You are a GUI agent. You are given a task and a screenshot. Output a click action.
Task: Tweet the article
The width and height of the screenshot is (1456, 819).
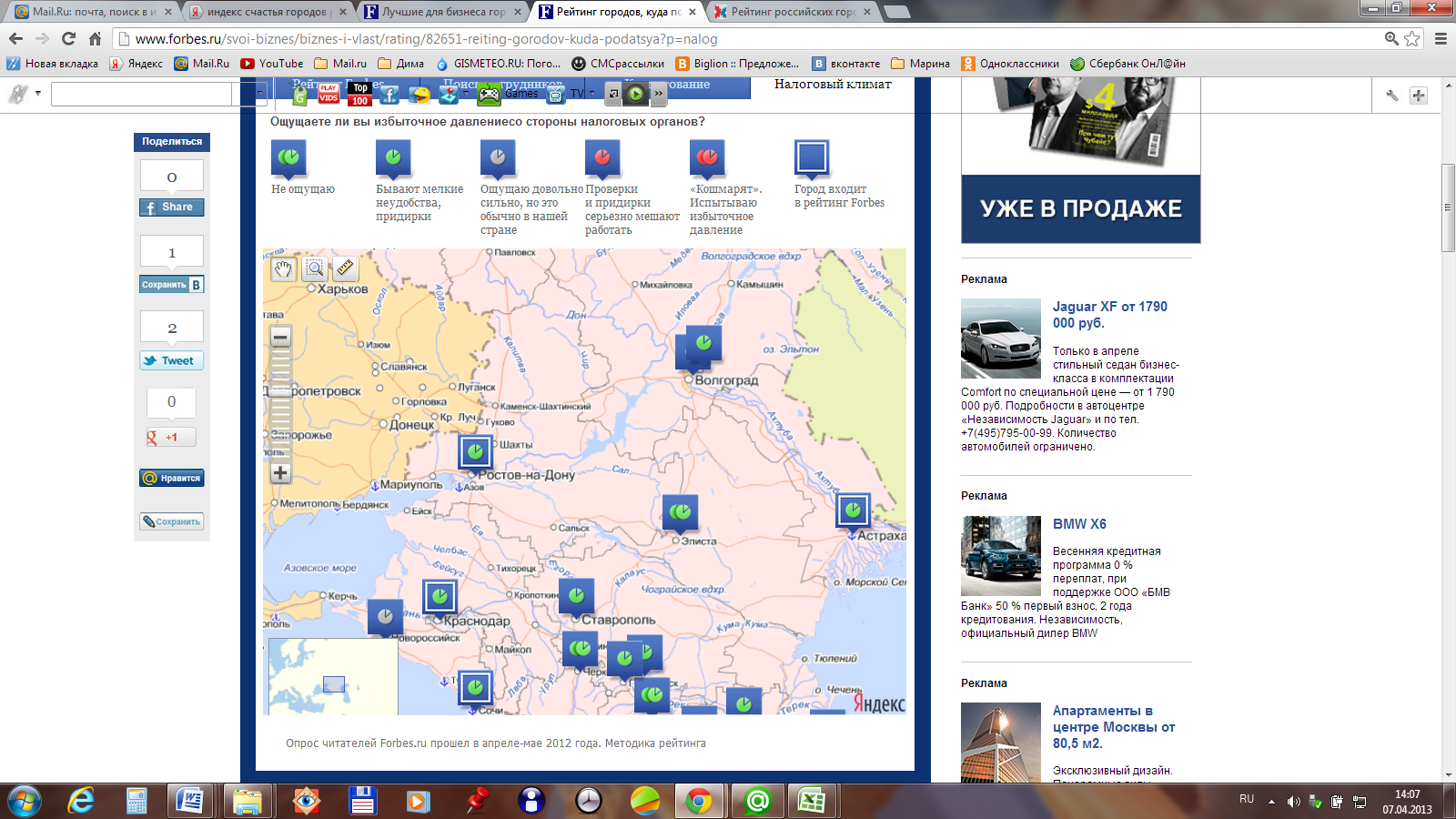click(x=172, y=361)
